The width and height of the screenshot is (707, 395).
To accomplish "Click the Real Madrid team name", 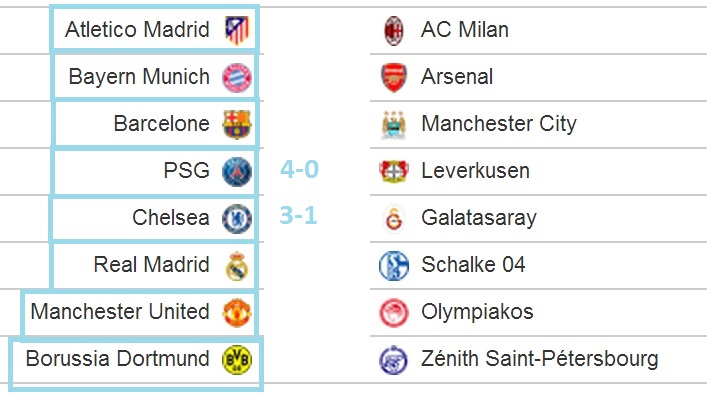I will click(x=152, y=264).
